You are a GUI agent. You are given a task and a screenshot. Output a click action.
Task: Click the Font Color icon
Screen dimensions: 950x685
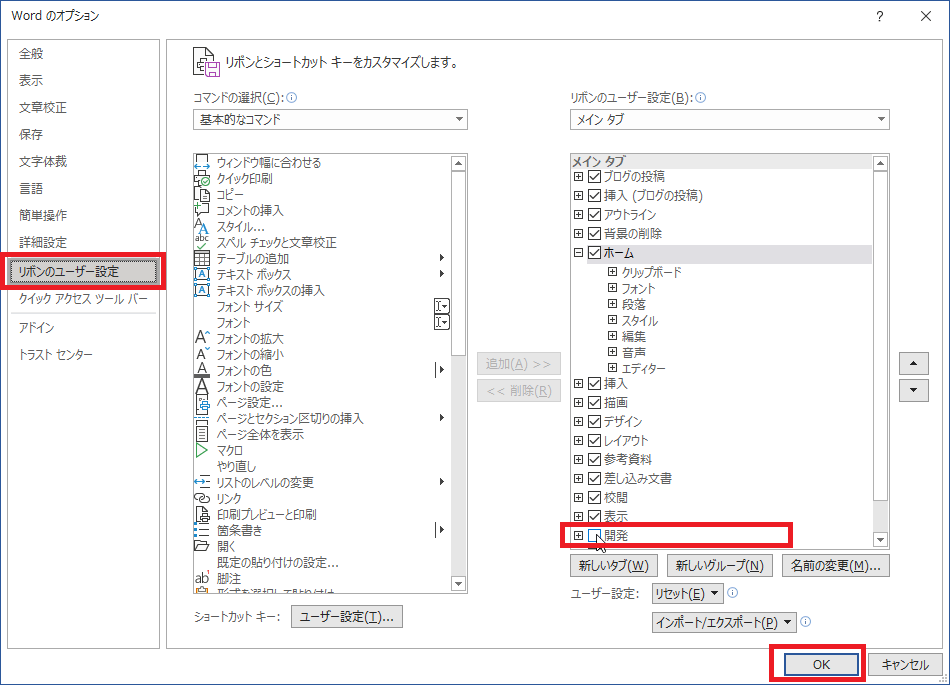click(x=202, y=370)
